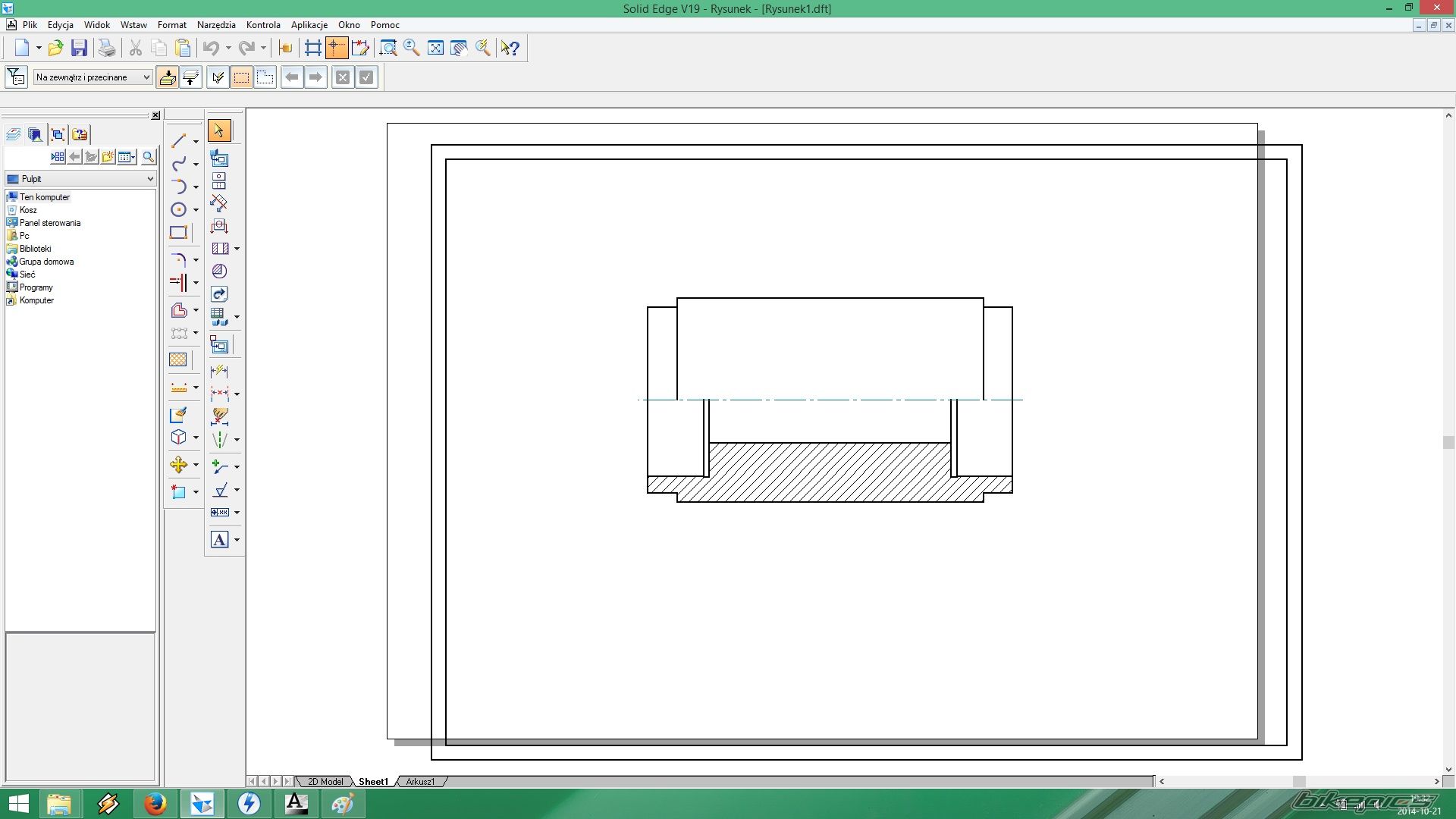
Task: Select the Offset tool
Action: point(178,310)
